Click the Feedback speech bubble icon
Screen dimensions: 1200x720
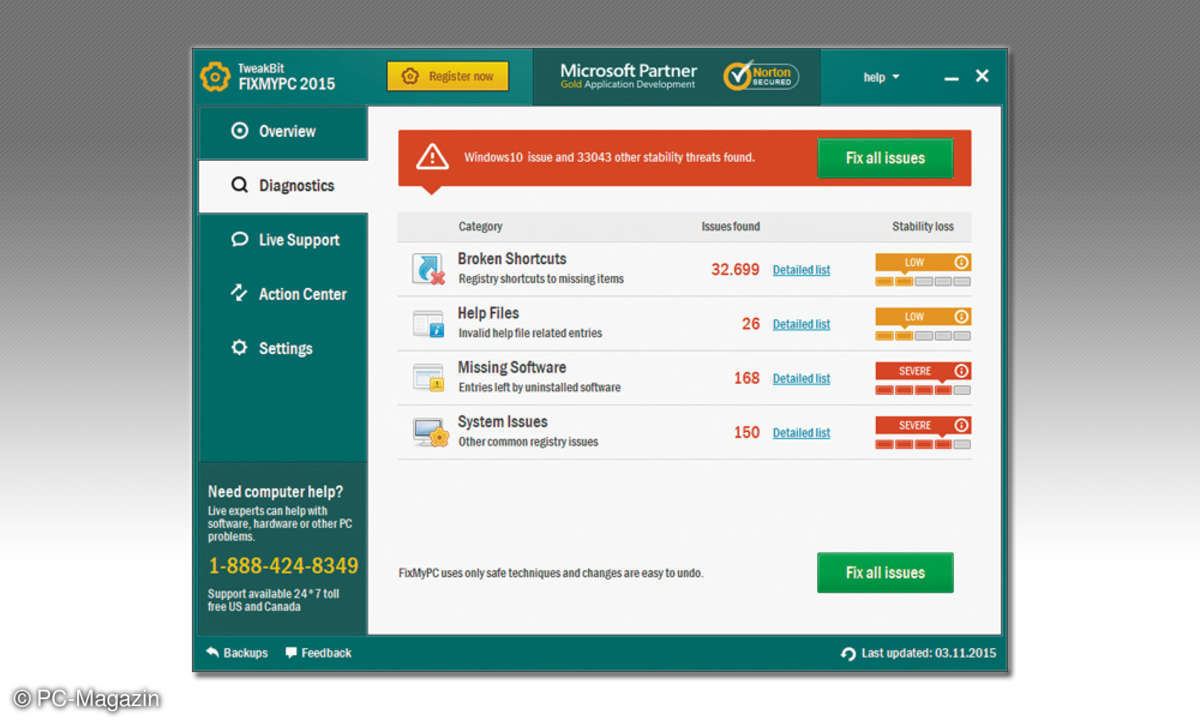pyautogui.click(x=291, y=652)
